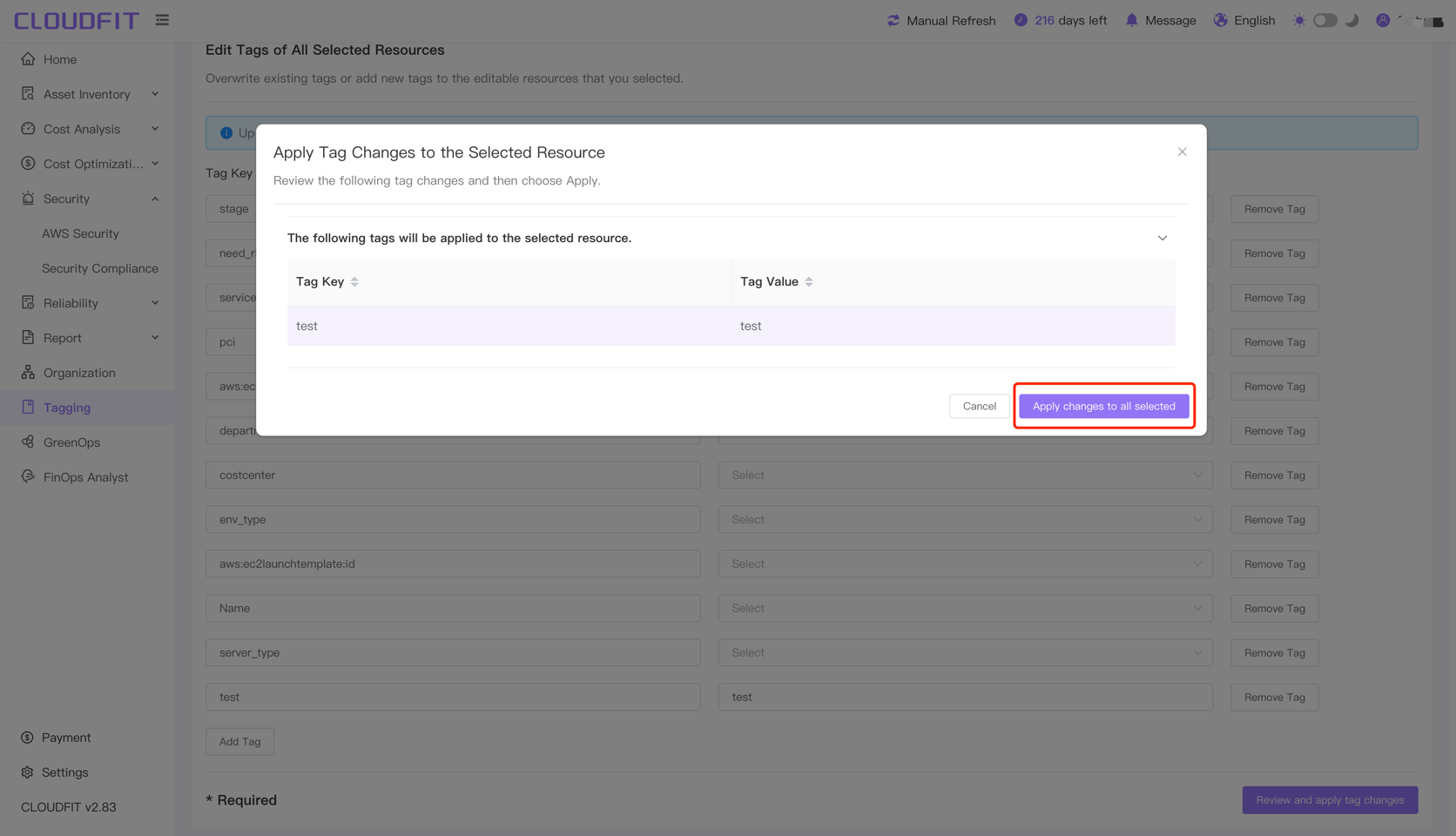Click the CLOUDFIT logo
Screen dimensions: 1456x836
pos(77,20)
